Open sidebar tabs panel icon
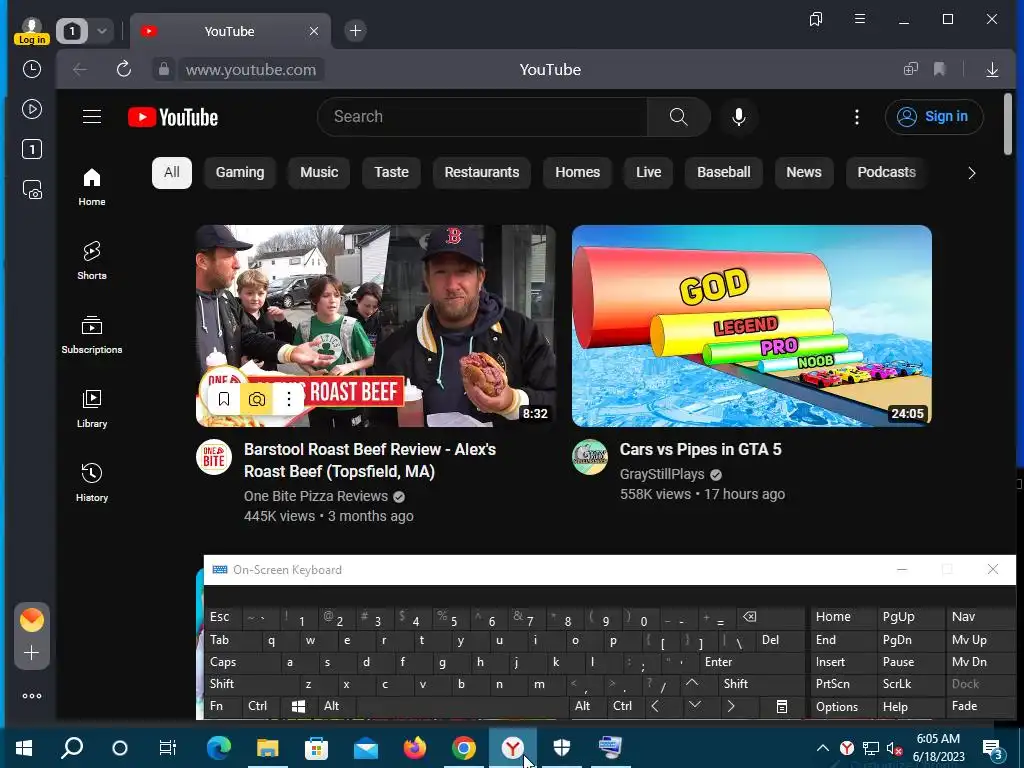Viewport: 1024px width, 768px height. click(31, 149)
